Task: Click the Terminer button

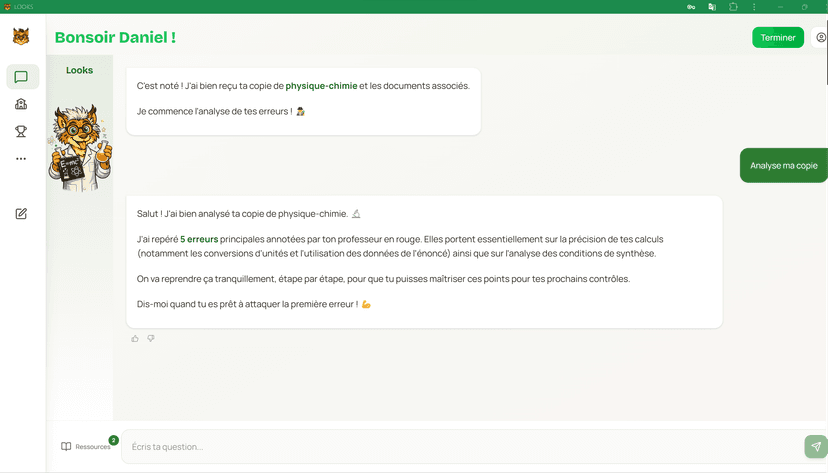Action: click(x=777, y=38)
